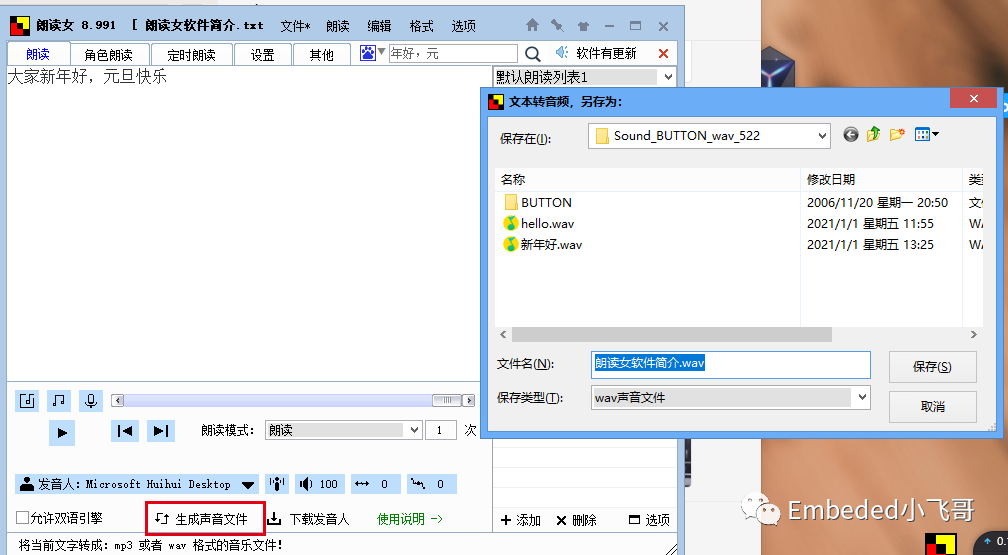The width and height of the screenshot is (1008, 555).
Task: Go back with the save dialog back arrow
Action: click(x=850, y=134)
